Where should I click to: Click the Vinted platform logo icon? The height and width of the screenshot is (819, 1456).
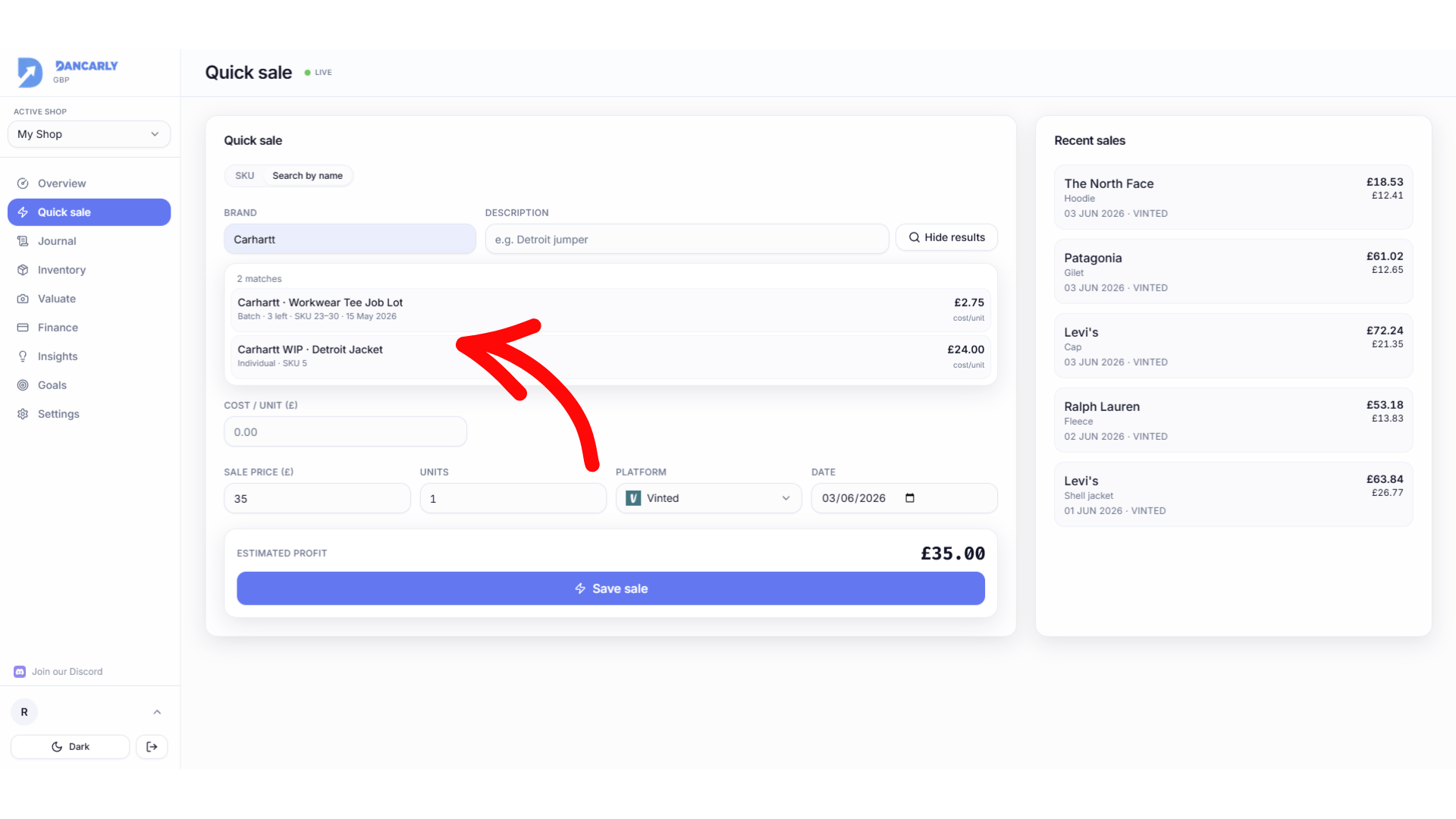(633, 498)
